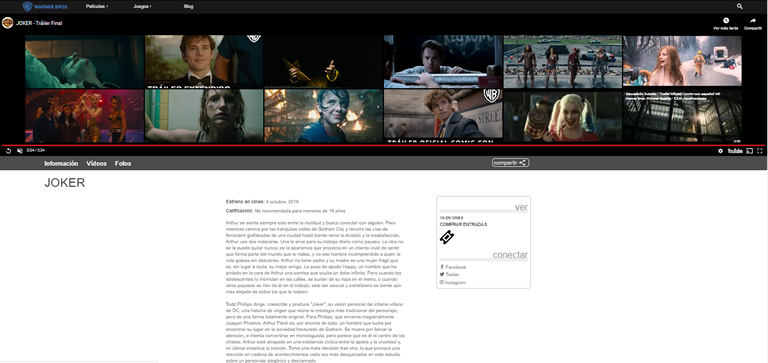Click the Ver más tarde clock icon

(726, 21)
